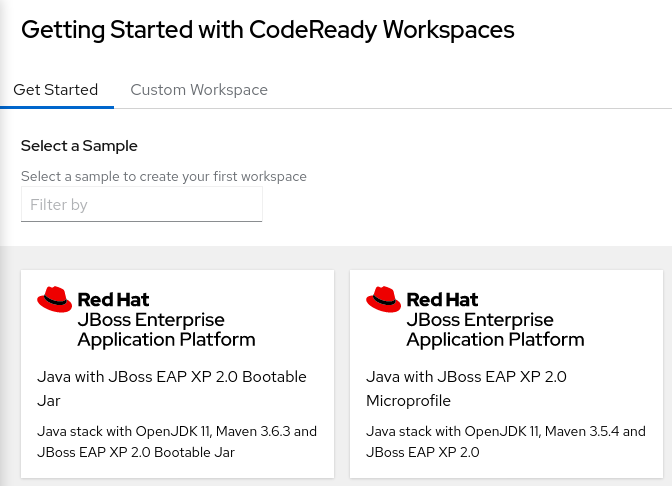This screenshot has width=672, height=486.
Task: Click the Maven 3.6.3 Bootable Jar stack description
Action: point(177,441)
